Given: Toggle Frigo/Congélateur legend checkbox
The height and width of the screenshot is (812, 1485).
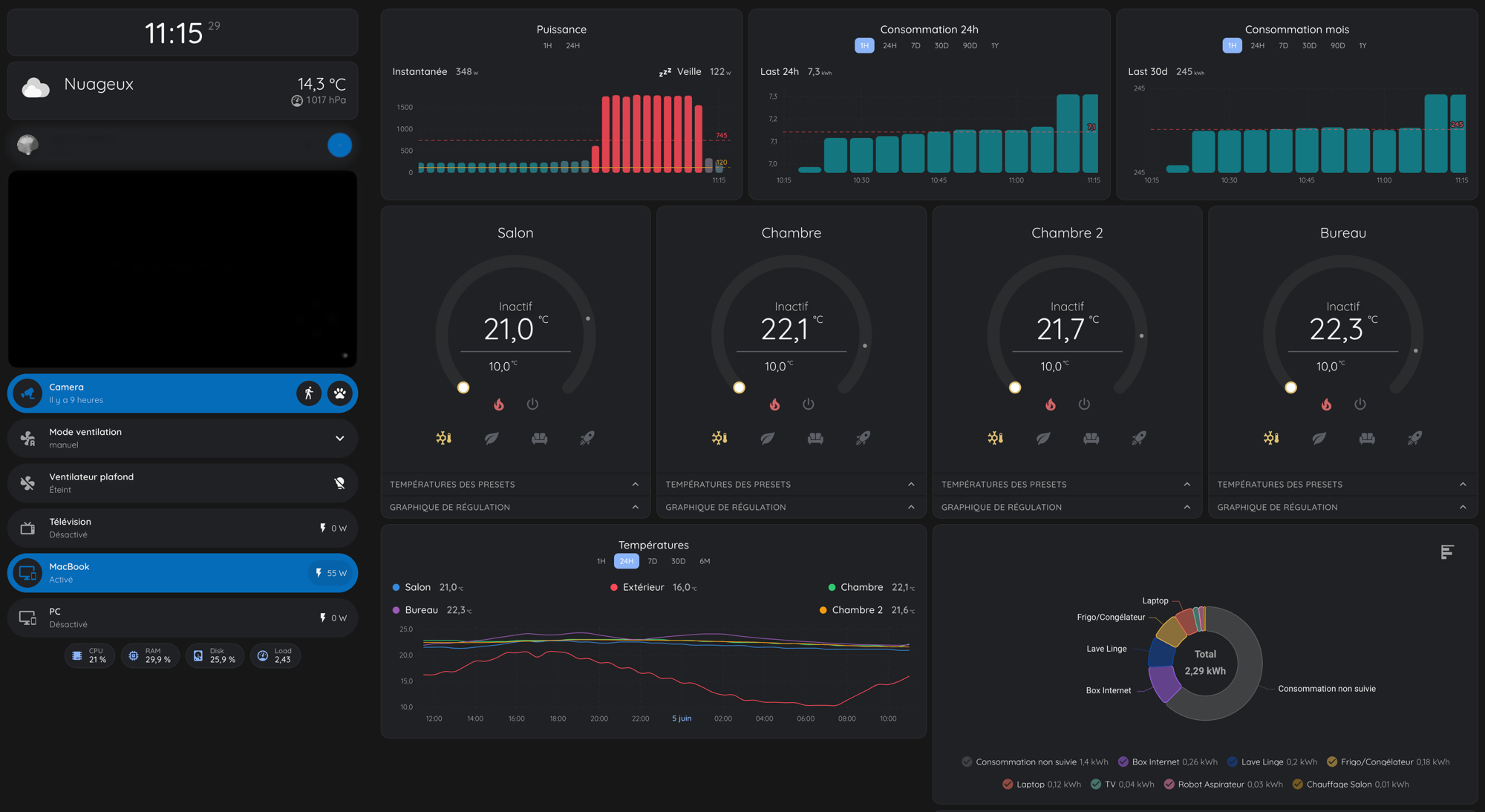Looking at the screenshot, I should pos(1332,762).
